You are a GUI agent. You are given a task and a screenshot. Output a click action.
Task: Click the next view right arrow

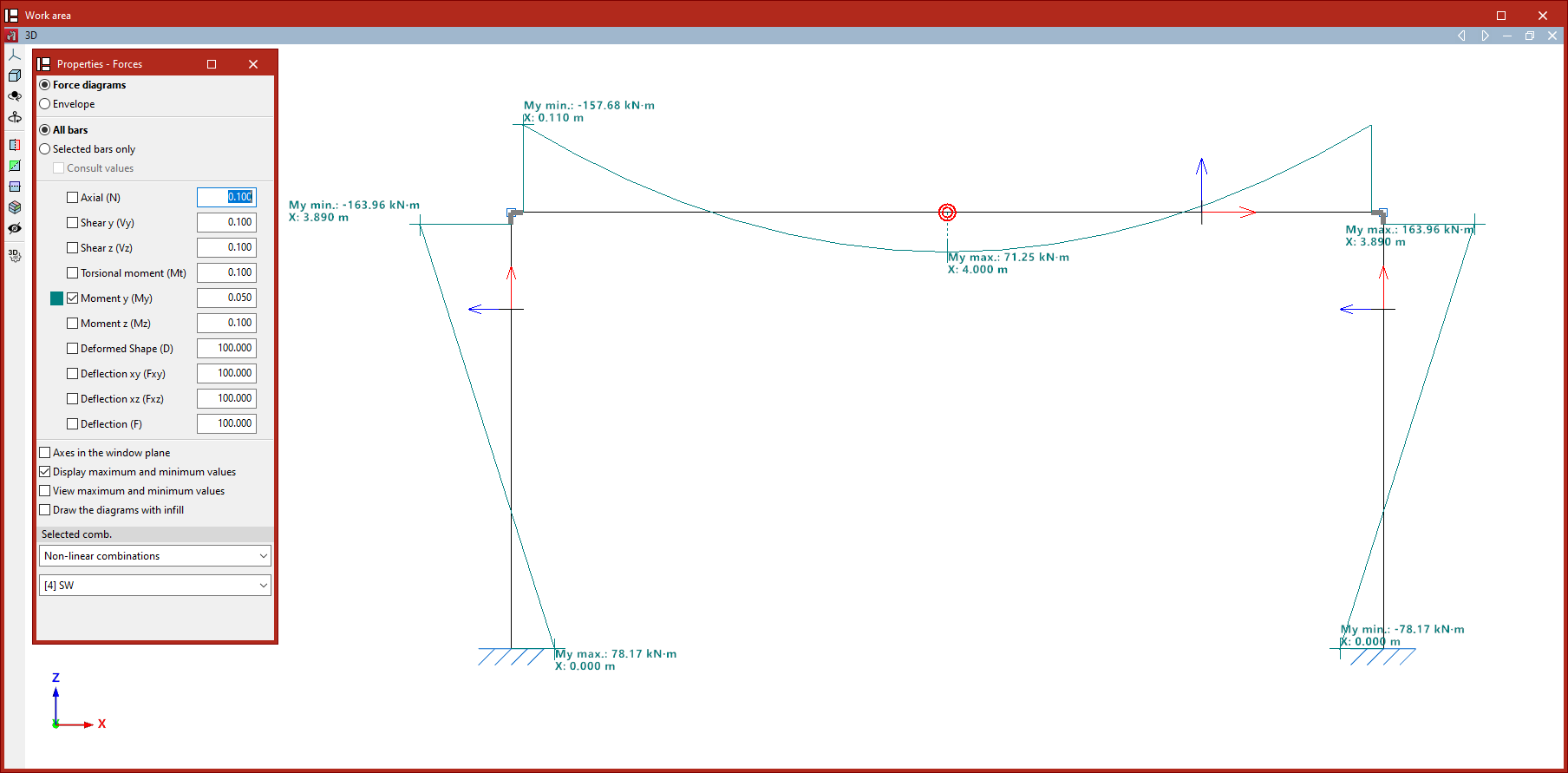(1485, 36)
